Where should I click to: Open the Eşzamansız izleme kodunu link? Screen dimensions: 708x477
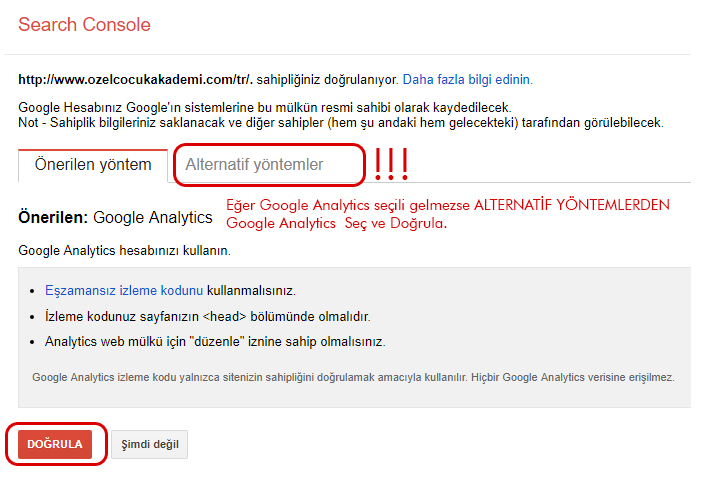pos(124,290)
